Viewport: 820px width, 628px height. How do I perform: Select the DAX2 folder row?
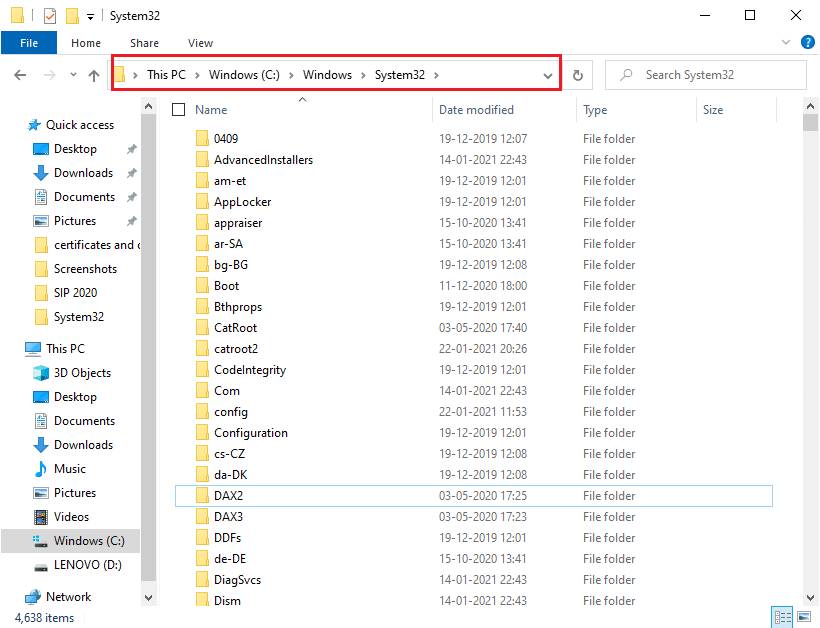tap(474, 496)
